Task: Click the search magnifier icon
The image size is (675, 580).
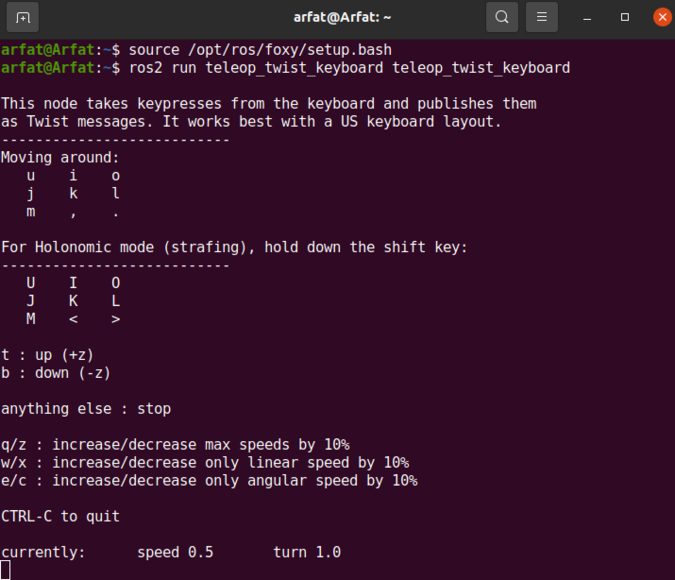Action: coord(501,17)
